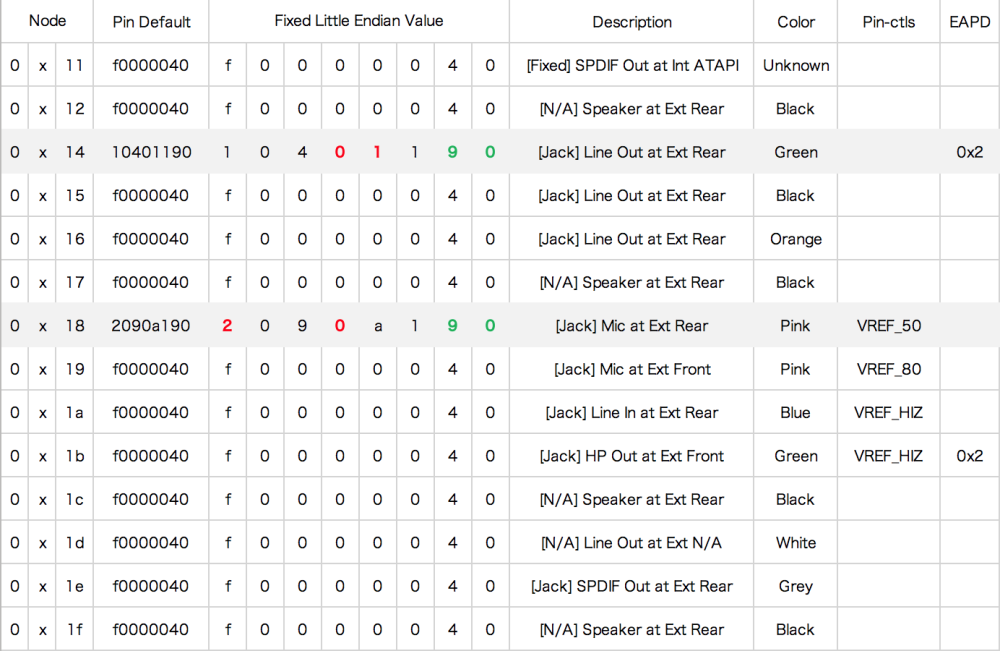Click the Orange color cell for node 16
The height and width of the screenshot is (651, 1000).
pos(796,239)
